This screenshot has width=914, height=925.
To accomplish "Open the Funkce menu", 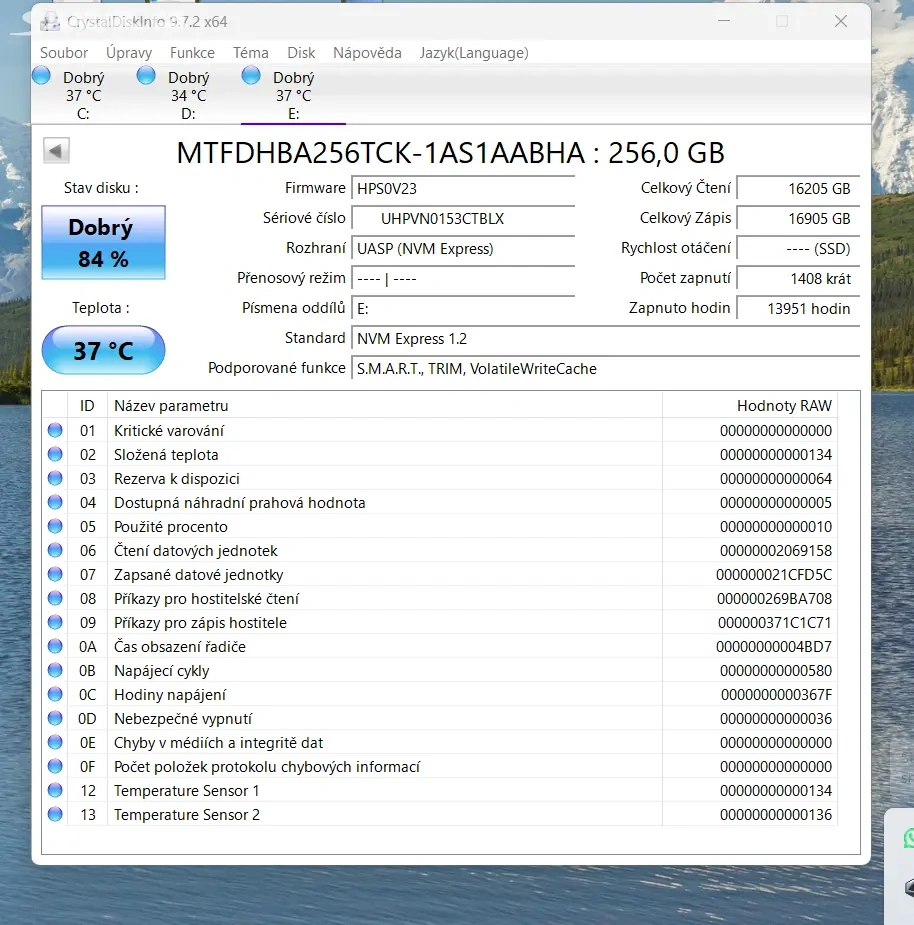I will 192,53.
